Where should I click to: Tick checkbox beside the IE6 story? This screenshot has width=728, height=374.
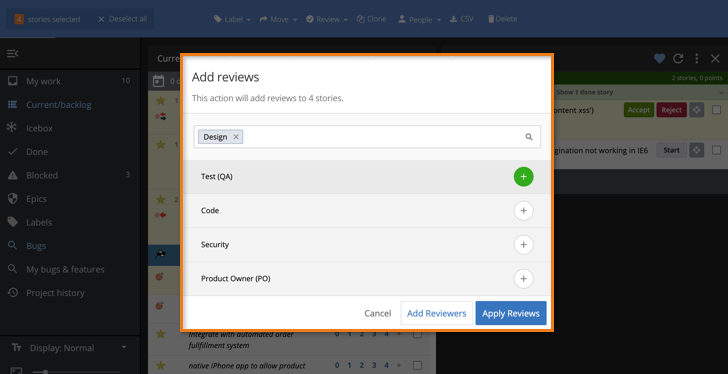coord(716,150)
